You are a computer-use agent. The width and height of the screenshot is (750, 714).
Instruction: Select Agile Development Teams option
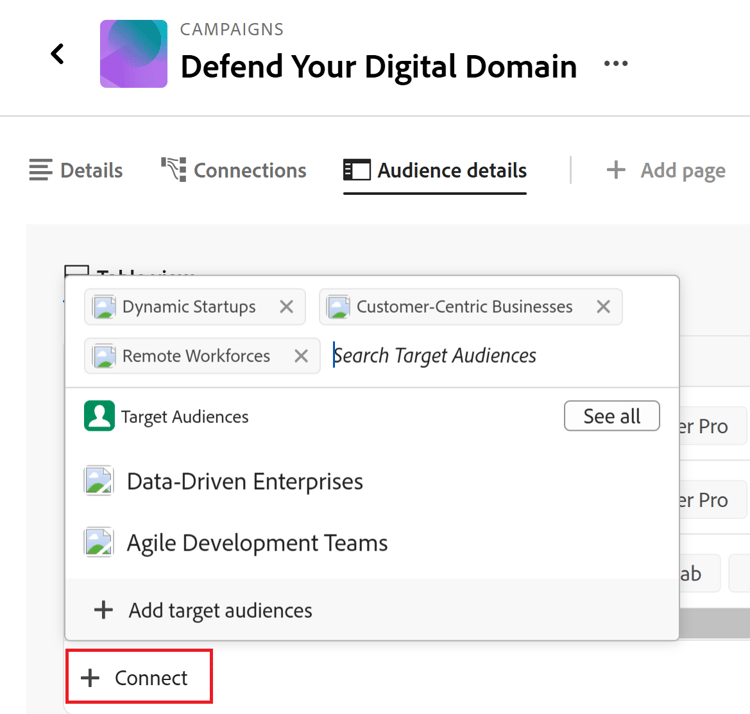(257, 543)
